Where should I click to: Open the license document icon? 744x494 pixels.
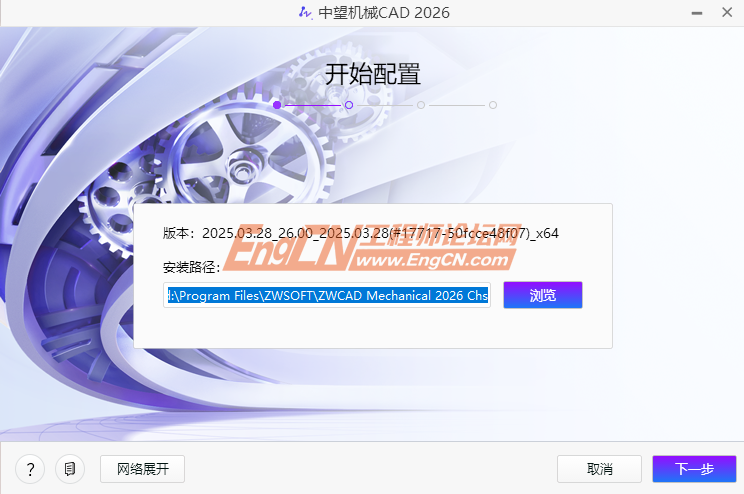(x=70, y=469)
